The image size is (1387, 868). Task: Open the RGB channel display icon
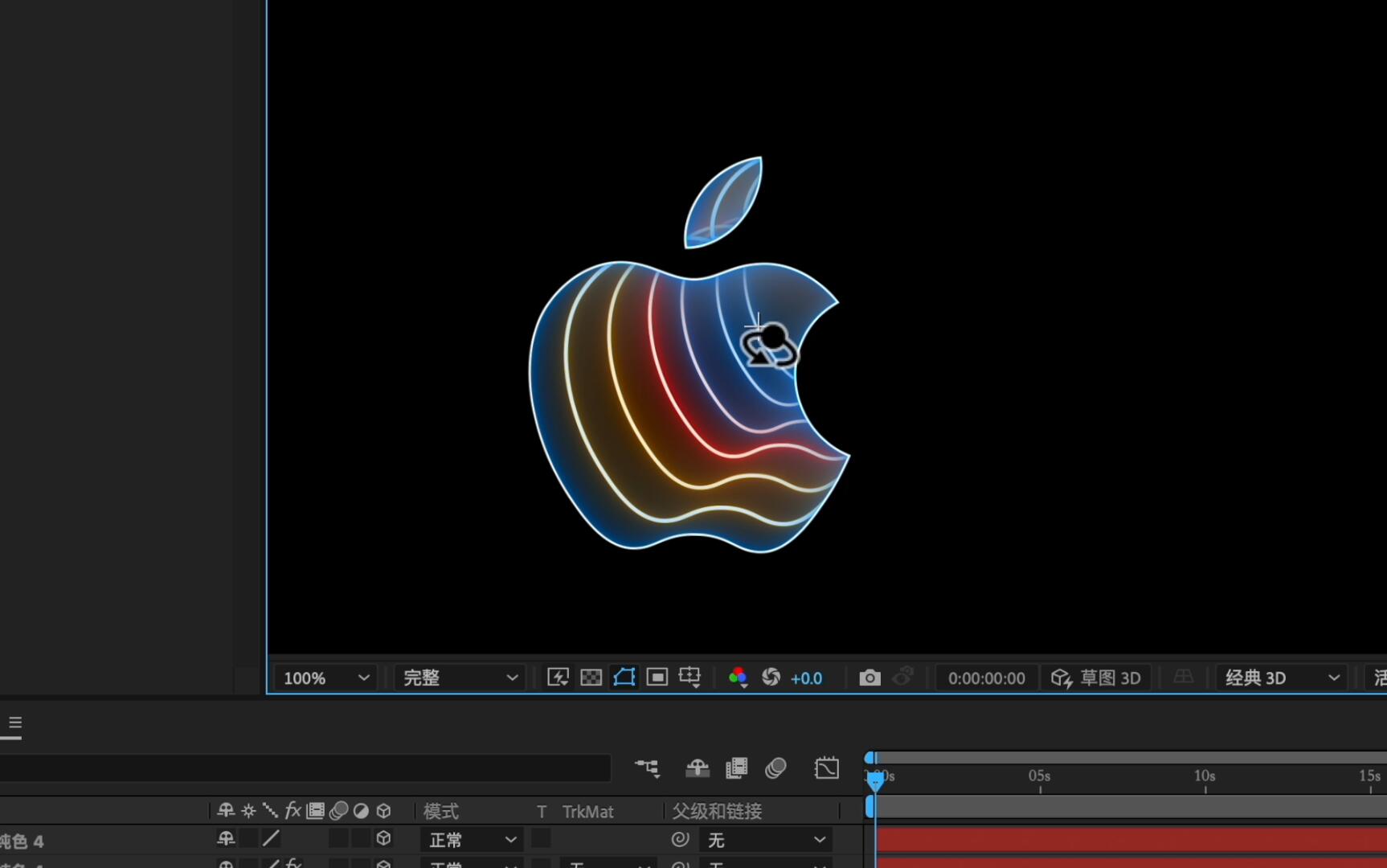738,678
